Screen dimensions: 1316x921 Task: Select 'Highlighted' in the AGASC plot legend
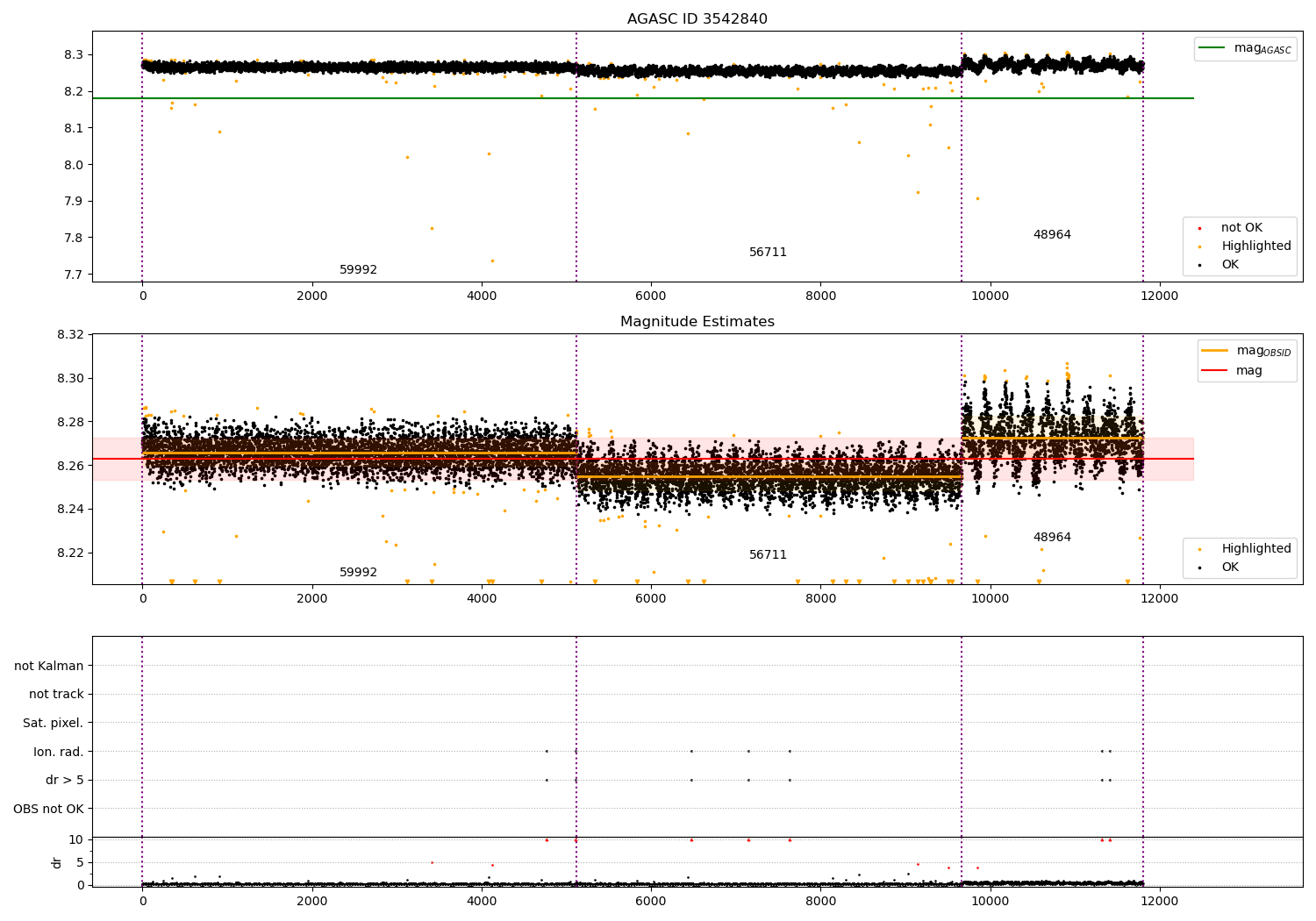point(1256,246)
